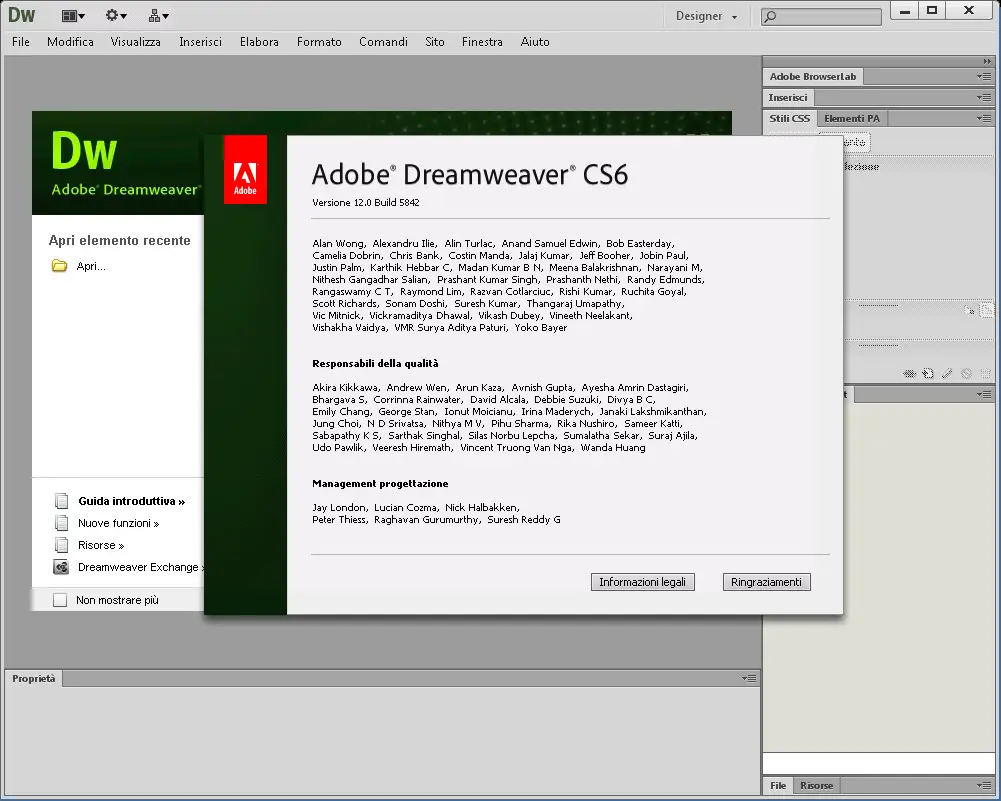Click the document icon beside Guida introduttiva

click(61, 501)
